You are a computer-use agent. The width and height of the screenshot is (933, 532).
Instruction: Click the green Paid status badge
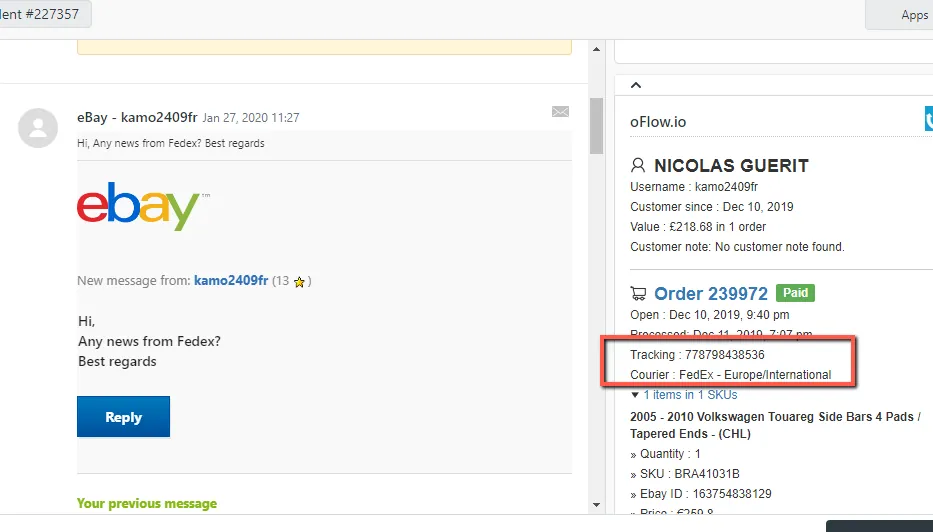[795, 293]
